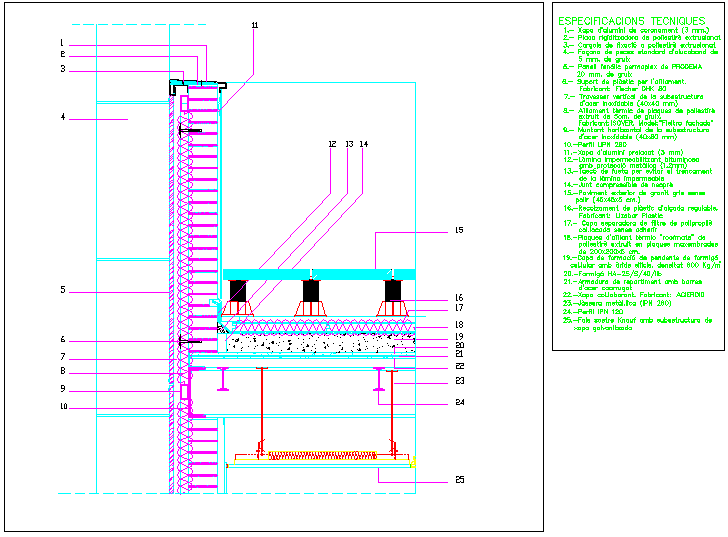
Task: Click the leftmost black paving pedestal
Action: [240, 292]
